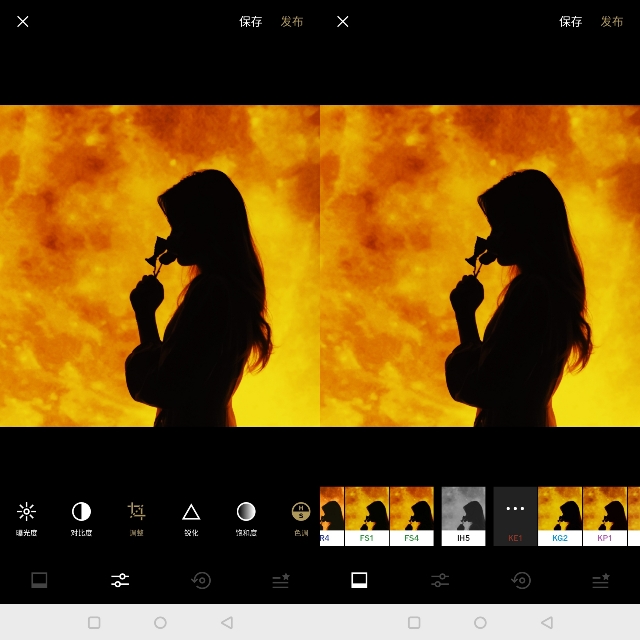Open the undo history icon on the adjustment tools screen
Image resolution: width=640 pixels, height=640 pixels.
[201, 580]
